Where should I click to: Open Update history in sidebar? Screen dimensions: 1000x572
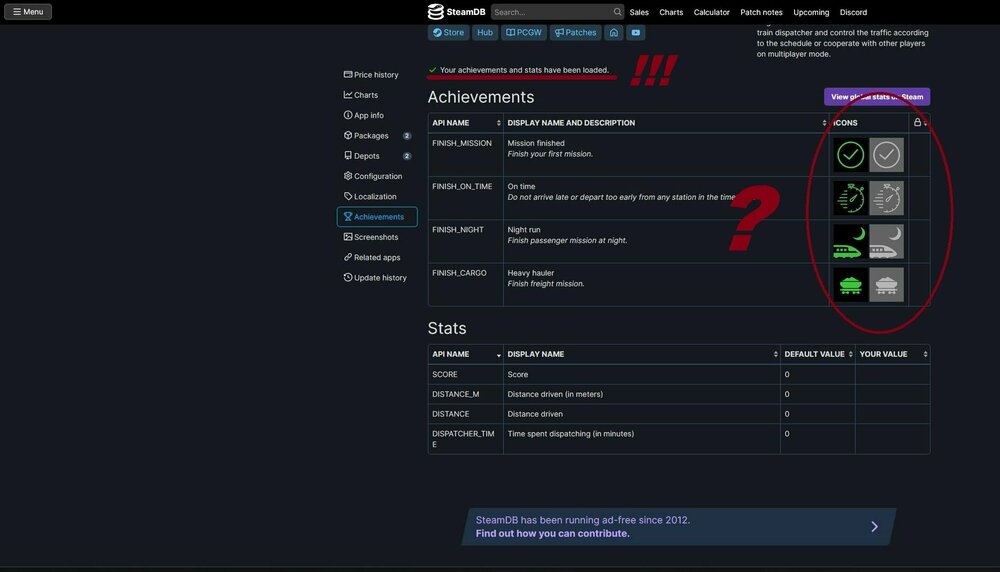click(376, 278)
